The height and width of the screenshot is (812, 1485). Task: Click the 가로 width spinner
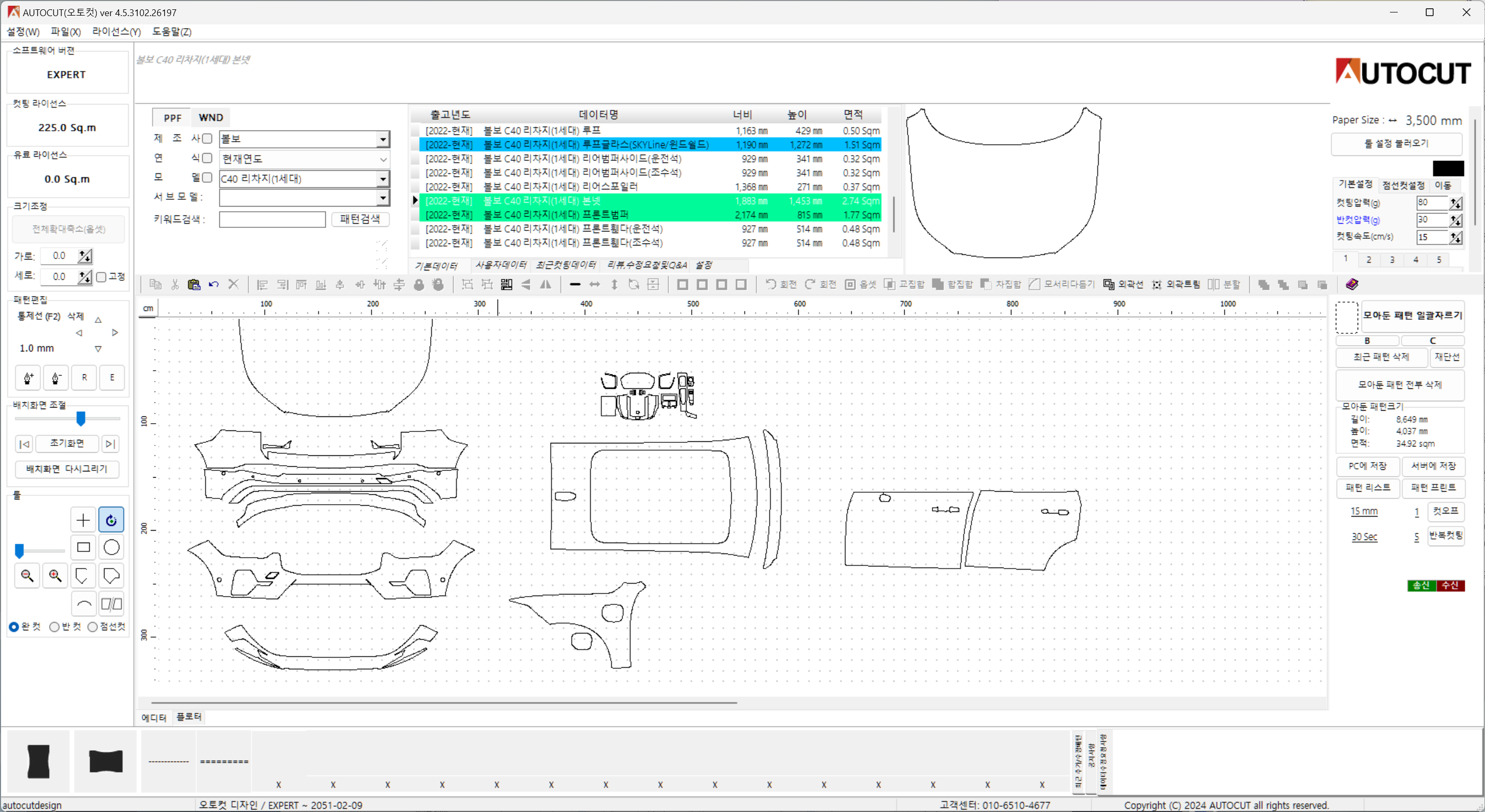(x=85, y=256)
